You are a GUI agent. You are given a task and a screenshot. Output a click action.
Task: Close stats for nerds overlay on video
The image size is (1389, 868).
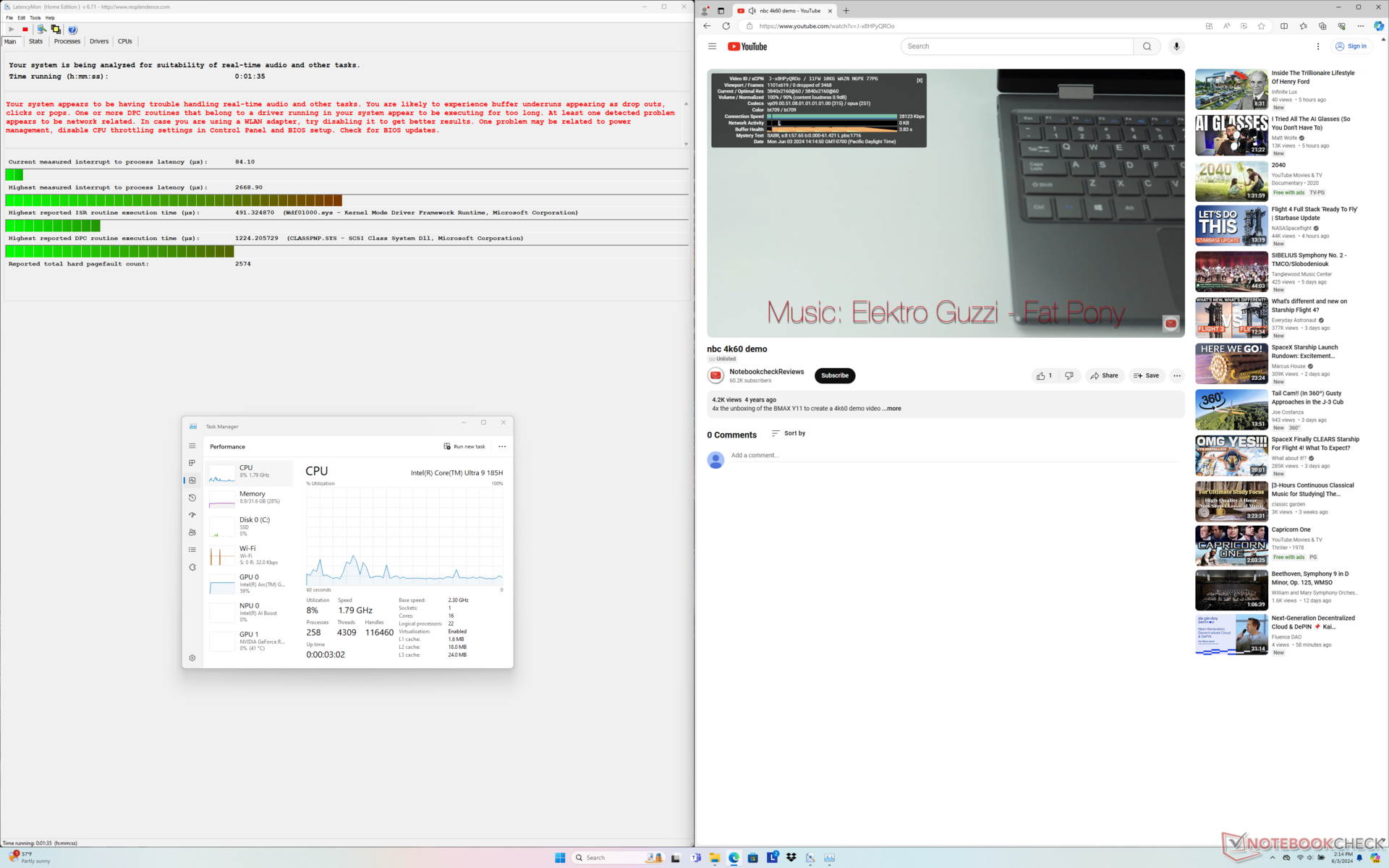point(919,80)
